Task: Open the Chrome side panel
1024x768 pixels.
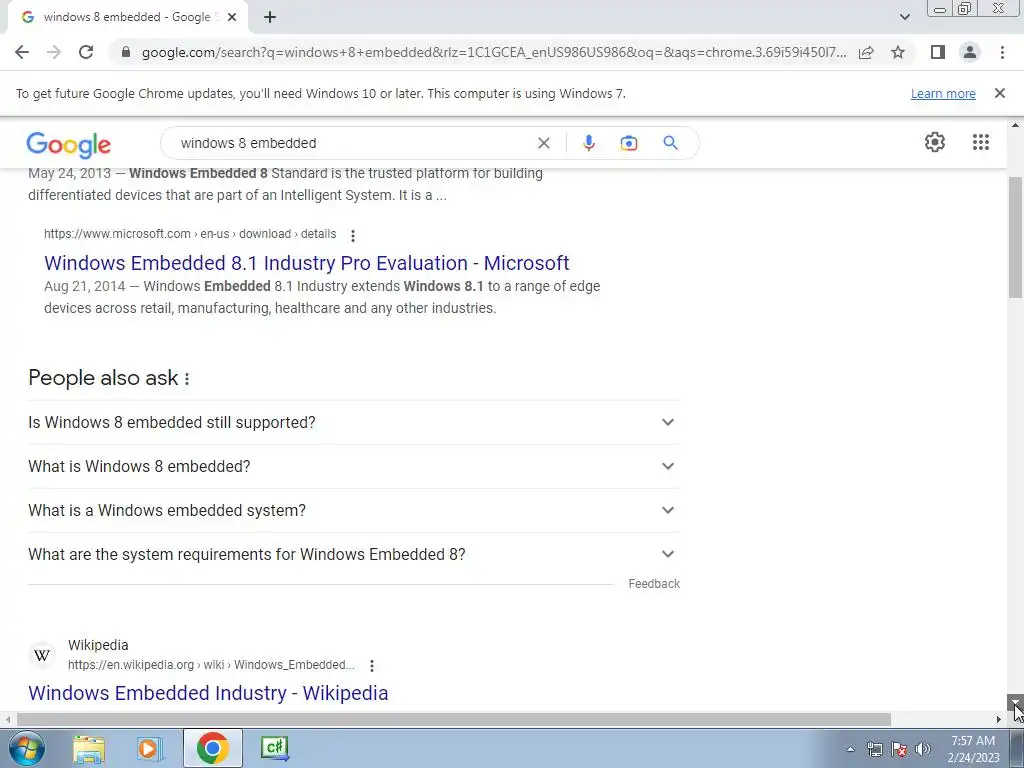Action: tap(937, 52)
